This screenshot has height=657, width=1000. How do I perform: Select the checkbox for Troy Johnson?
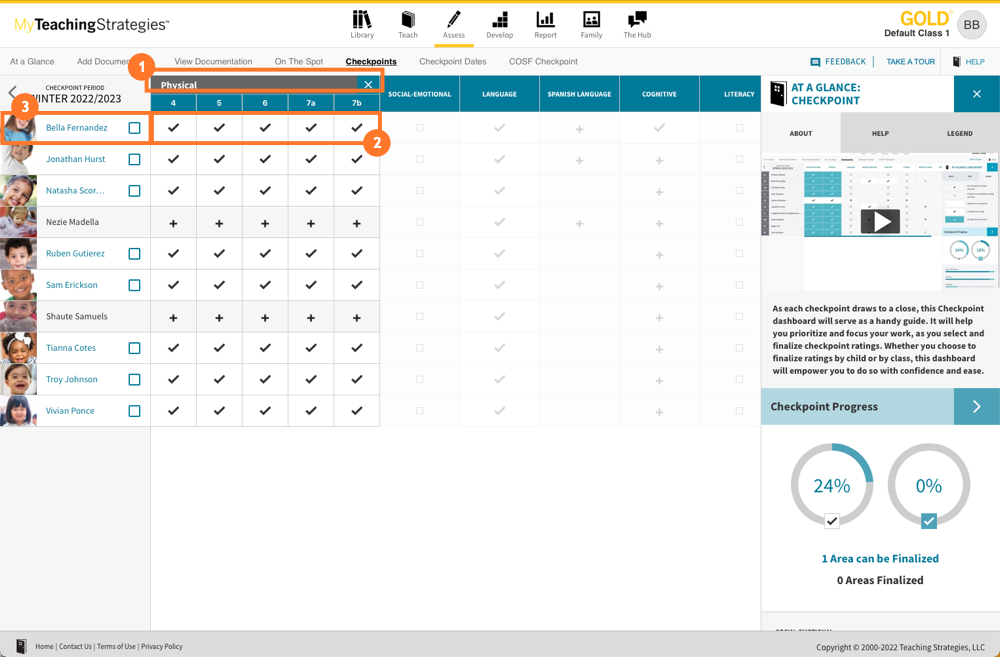(134, 380)
